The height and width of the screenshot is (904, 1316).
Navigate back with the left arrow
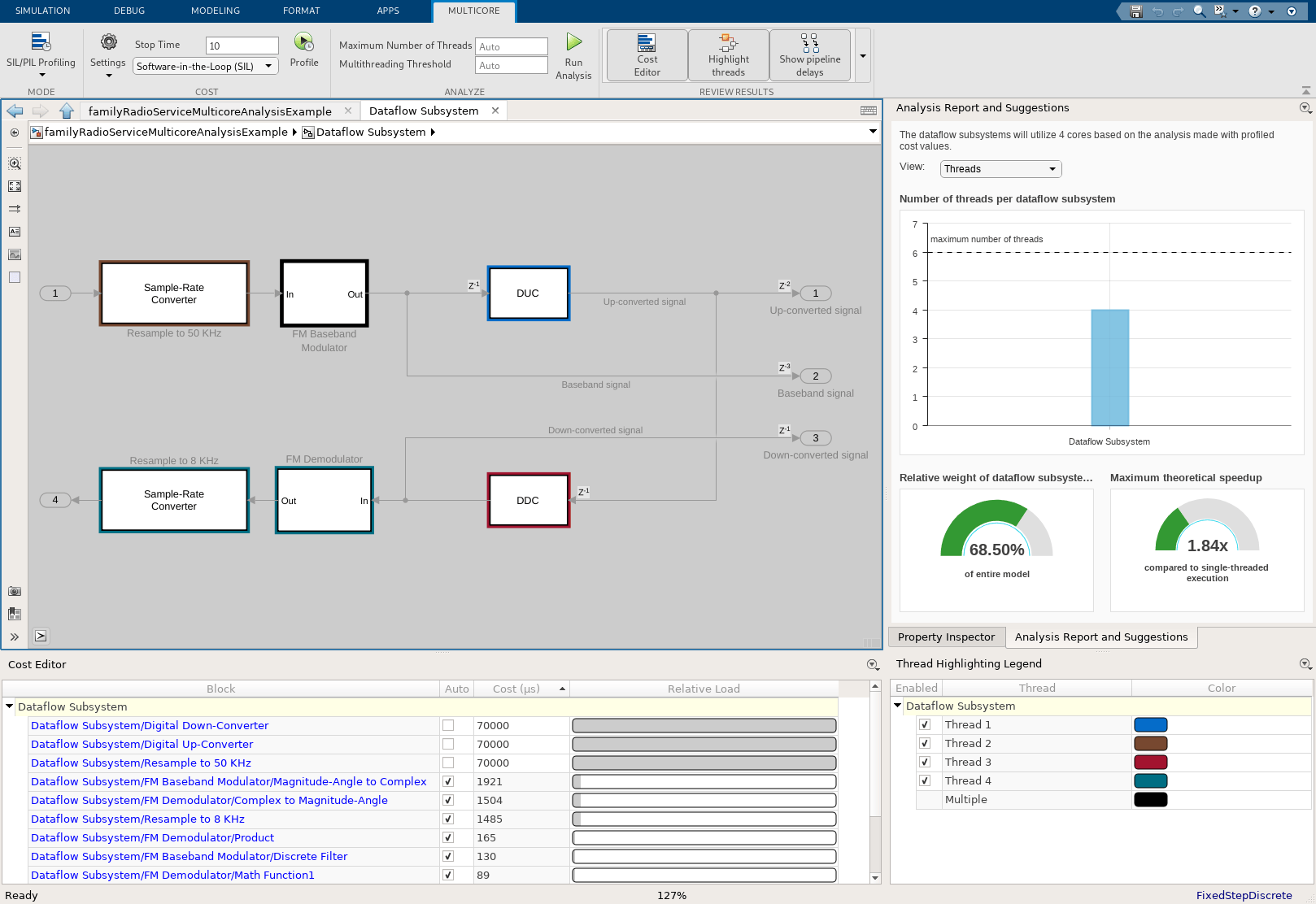[15, 111]
